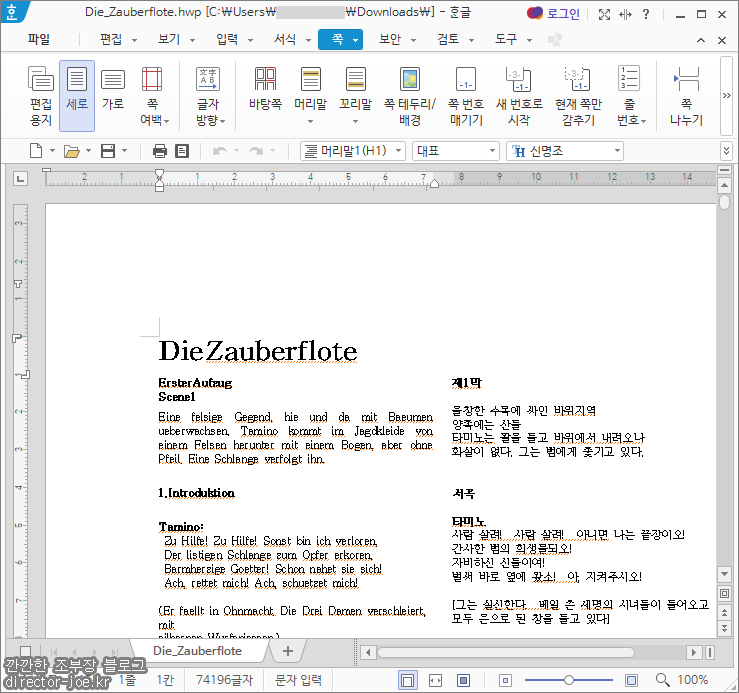Click the vertical scrollbar up arrow
This screenshot has height=693, width=739.
click(725, 186)
